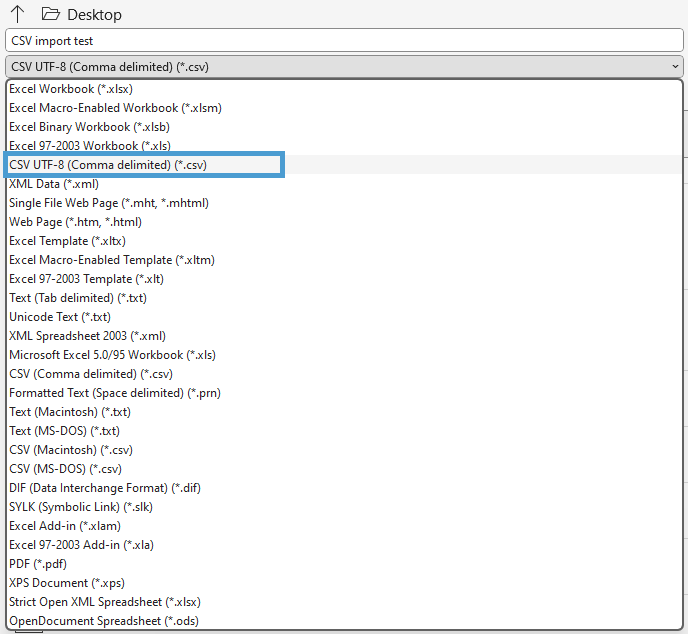Image resolution: width=688 pixels, height=634 pixels.
Task: Choose Excel 97-2003 Template (*.xlt)
Action: click(x=344, y=279)
